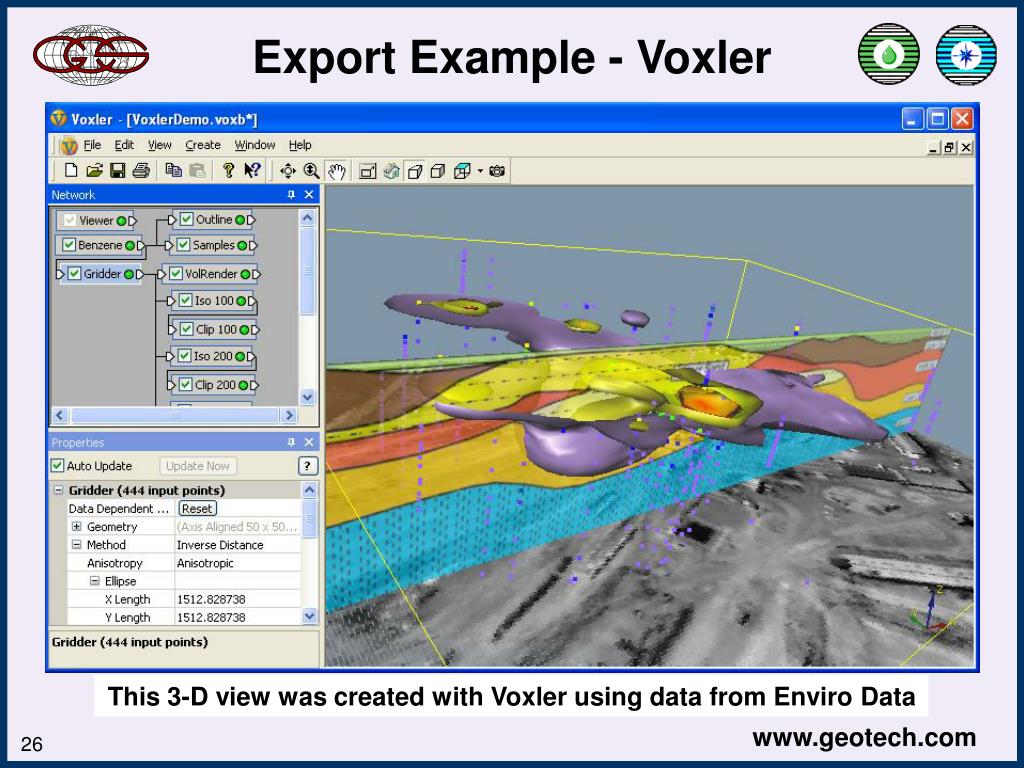Image resolution: width=1024 pixels, height=768 pixels.
Task: Open the Edit menu
Action: [x=124, y=145]
